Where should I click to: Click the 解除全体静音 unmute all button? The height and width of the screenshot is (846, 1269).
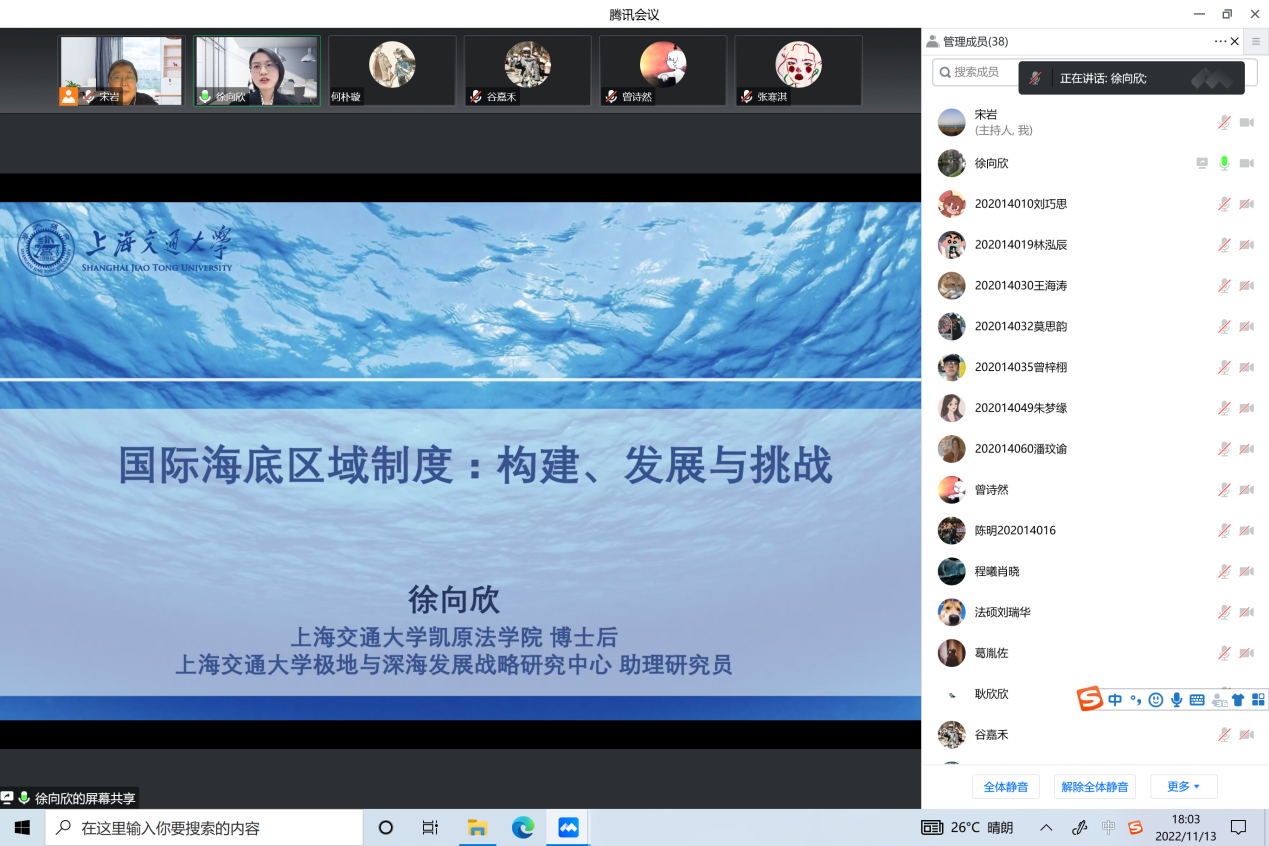tap(1095, 787)
